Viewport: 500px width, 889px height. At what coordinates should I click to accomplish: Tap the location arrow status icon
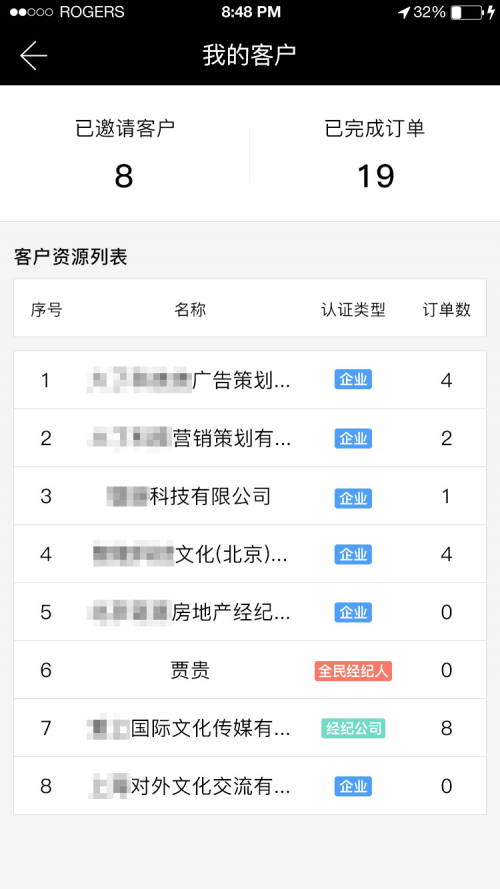404,12
